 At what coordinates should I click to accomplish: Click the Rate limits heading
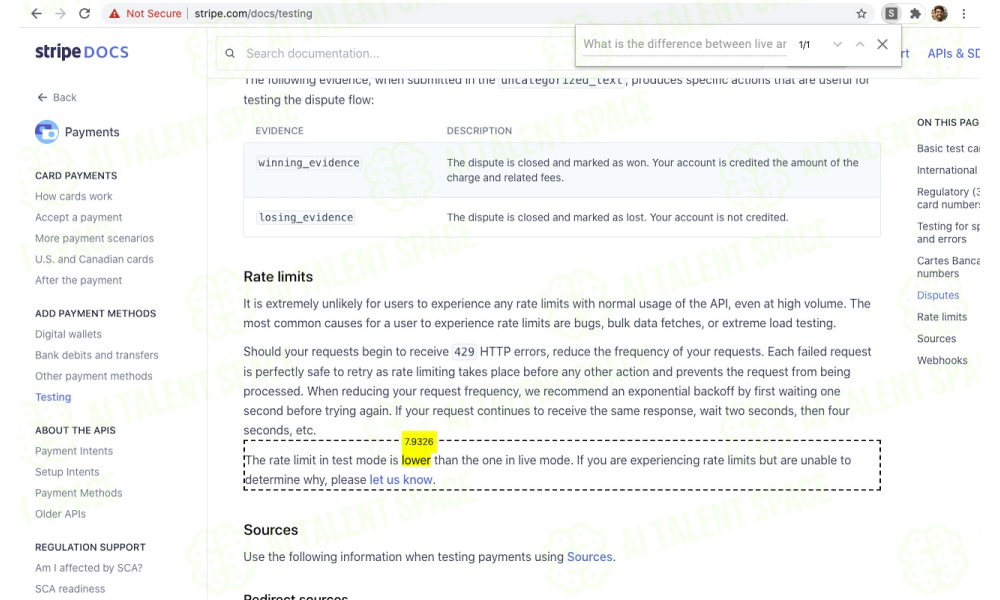click(x=278, y=277)
